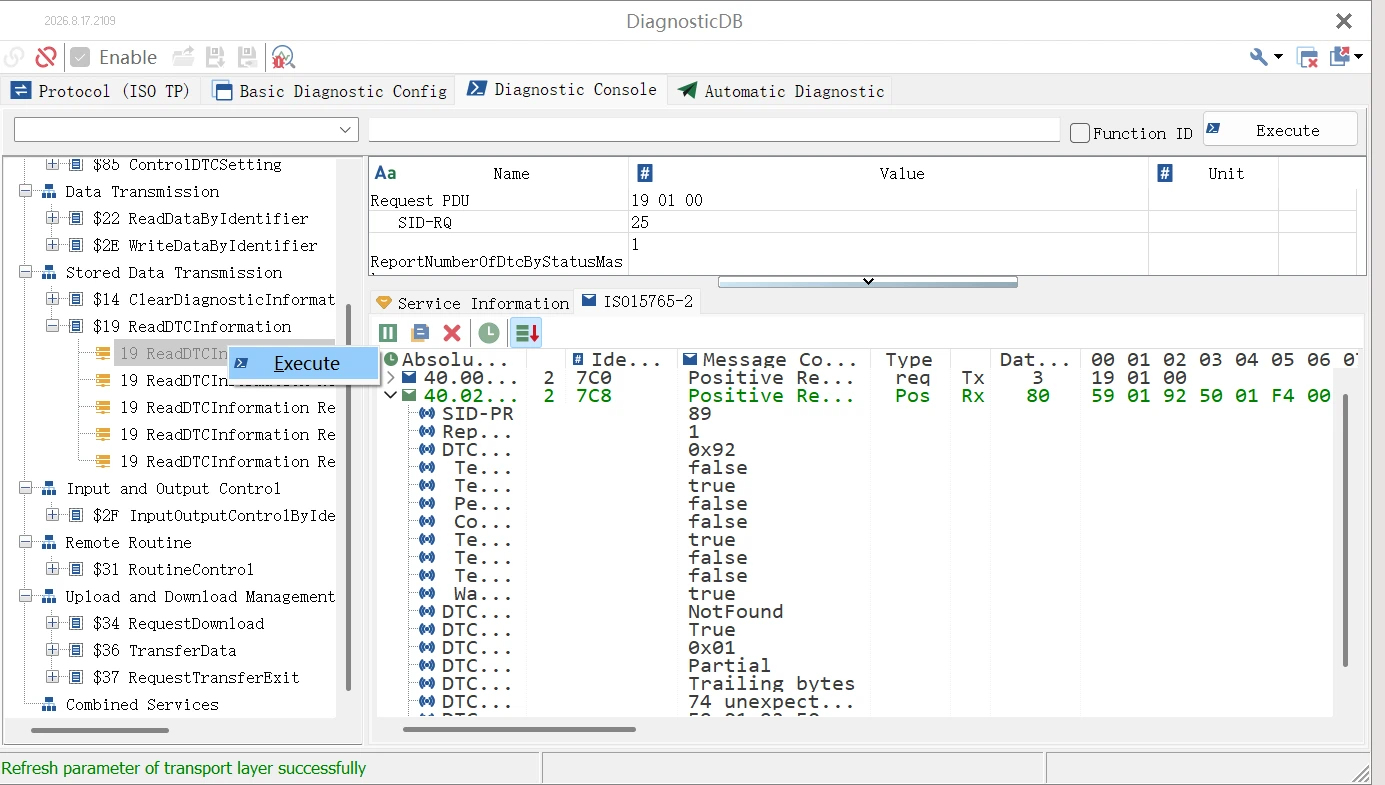Screen dimensions: 1385x785
Task: Click the service tree horizontal scrollbar
Action: pyautogui.click(x=100, y=730)
